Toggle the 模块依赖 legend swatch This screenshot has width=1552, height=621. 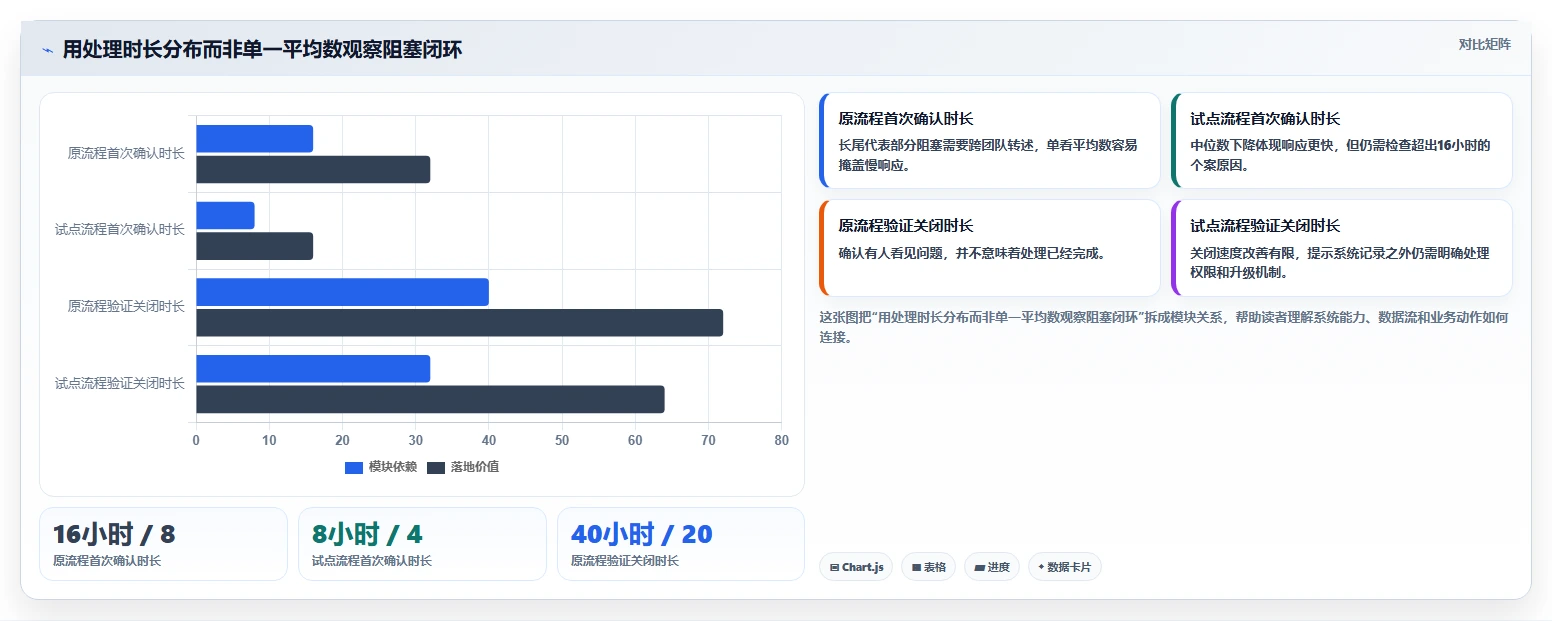[x=354, y=468]
